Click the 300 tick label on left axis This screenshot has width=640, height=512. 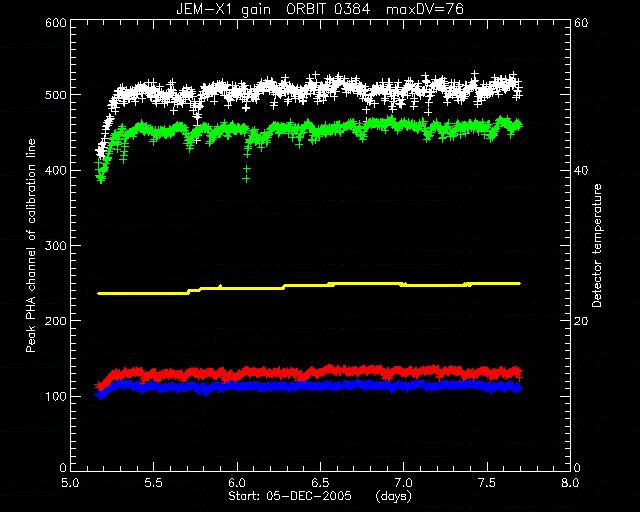[x=56, y=246]
